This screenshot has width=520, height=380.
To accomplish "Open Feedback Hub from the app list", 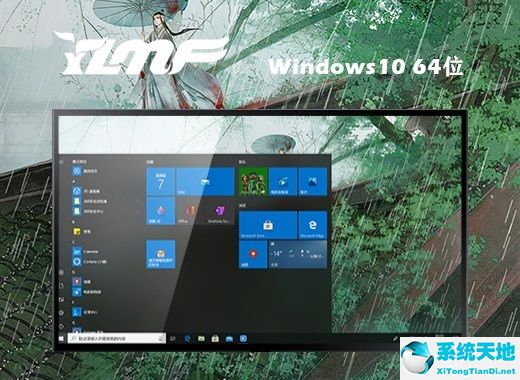I will 85,312.
